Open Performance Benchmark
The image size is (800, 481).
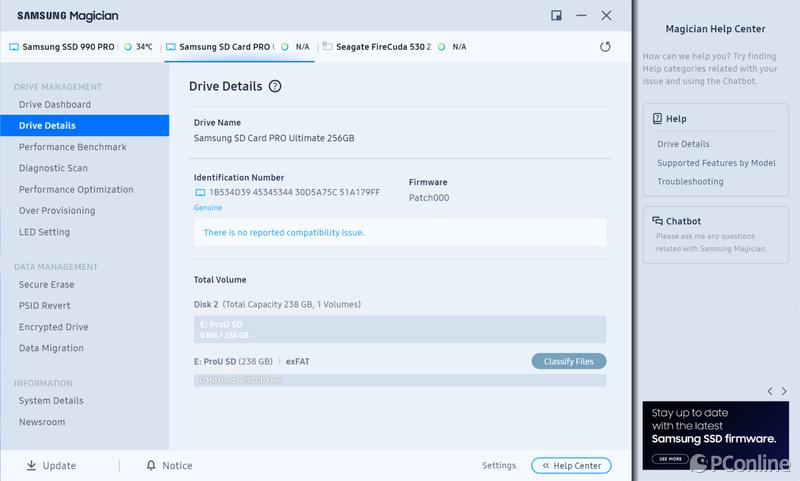(72, 147)
